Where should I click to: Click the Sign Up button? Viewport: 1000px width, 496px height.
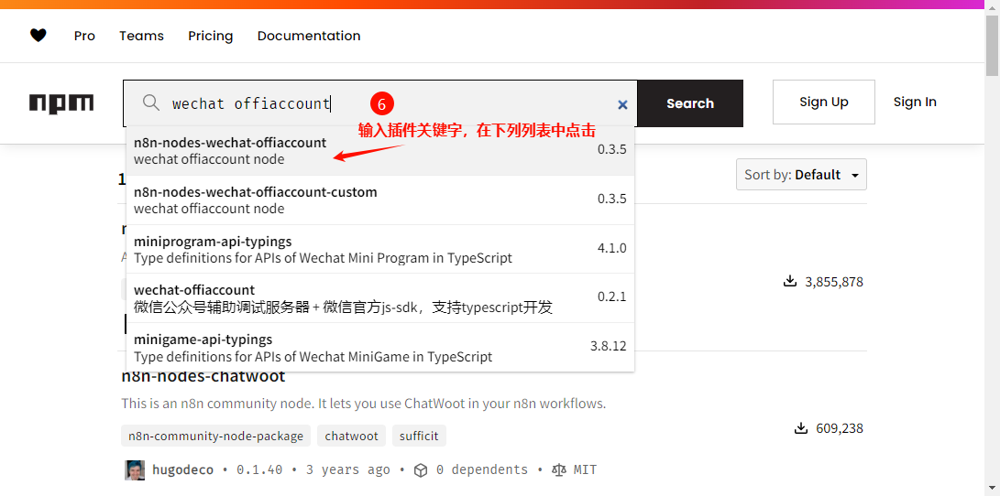[x=823, y=102]
